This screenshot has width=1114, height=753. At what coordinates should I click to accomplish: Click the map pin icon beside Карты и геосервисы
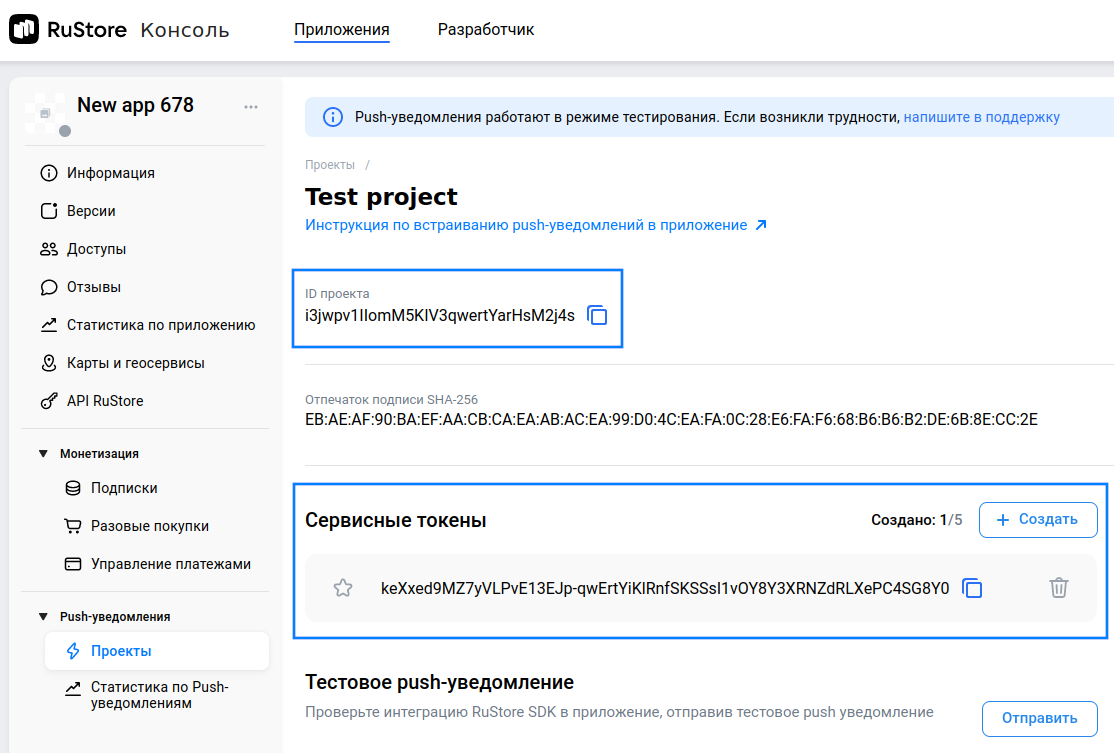(49, 363)
